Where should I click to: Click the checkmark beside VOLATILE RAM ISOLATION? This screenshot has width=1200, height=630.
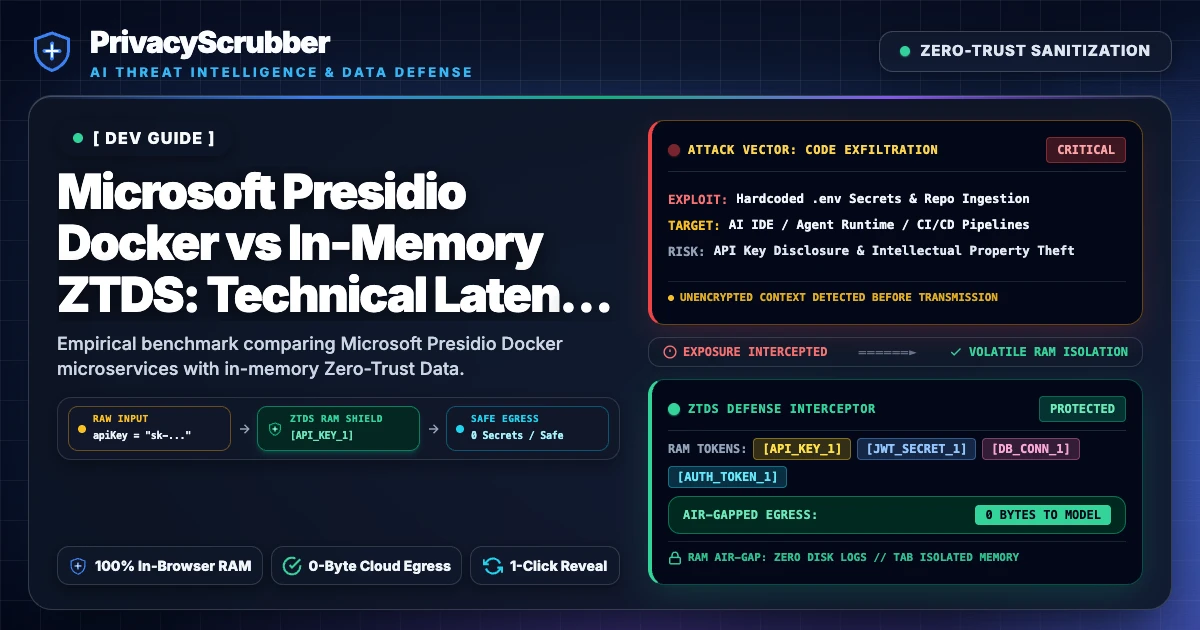[x=956, y=352]
